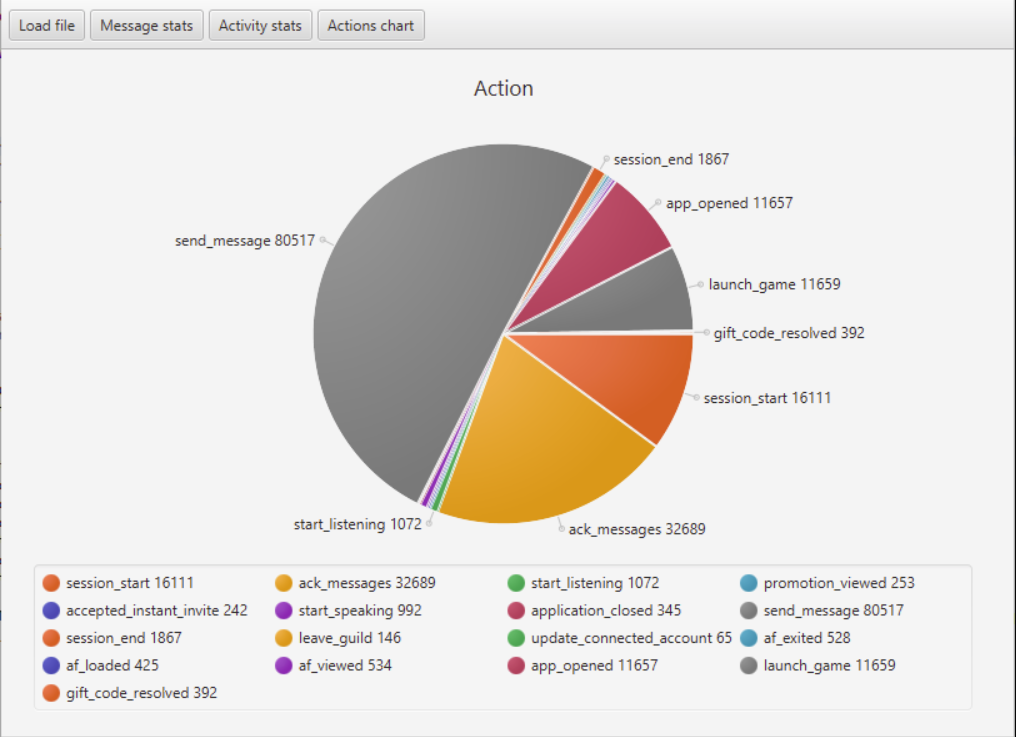Image resolution: width=1016 pixels, height=737 pixels.
Task: Show the Actions chart
Action: [371, 25]
